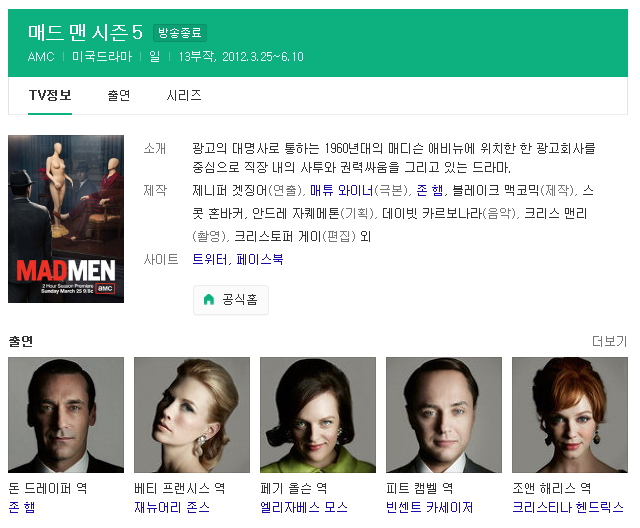Open Peggy Olson cast photo
The image size is (640, 528).
[x=318, y=415]
